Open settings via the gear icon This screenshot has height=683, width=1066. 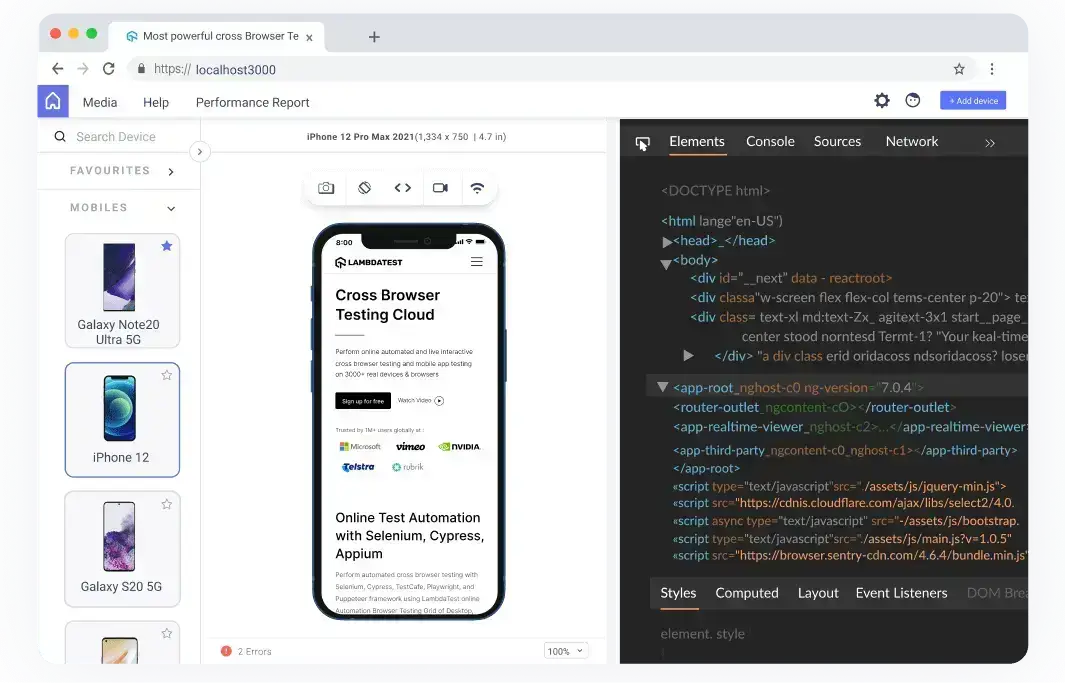tap(881, 101)
